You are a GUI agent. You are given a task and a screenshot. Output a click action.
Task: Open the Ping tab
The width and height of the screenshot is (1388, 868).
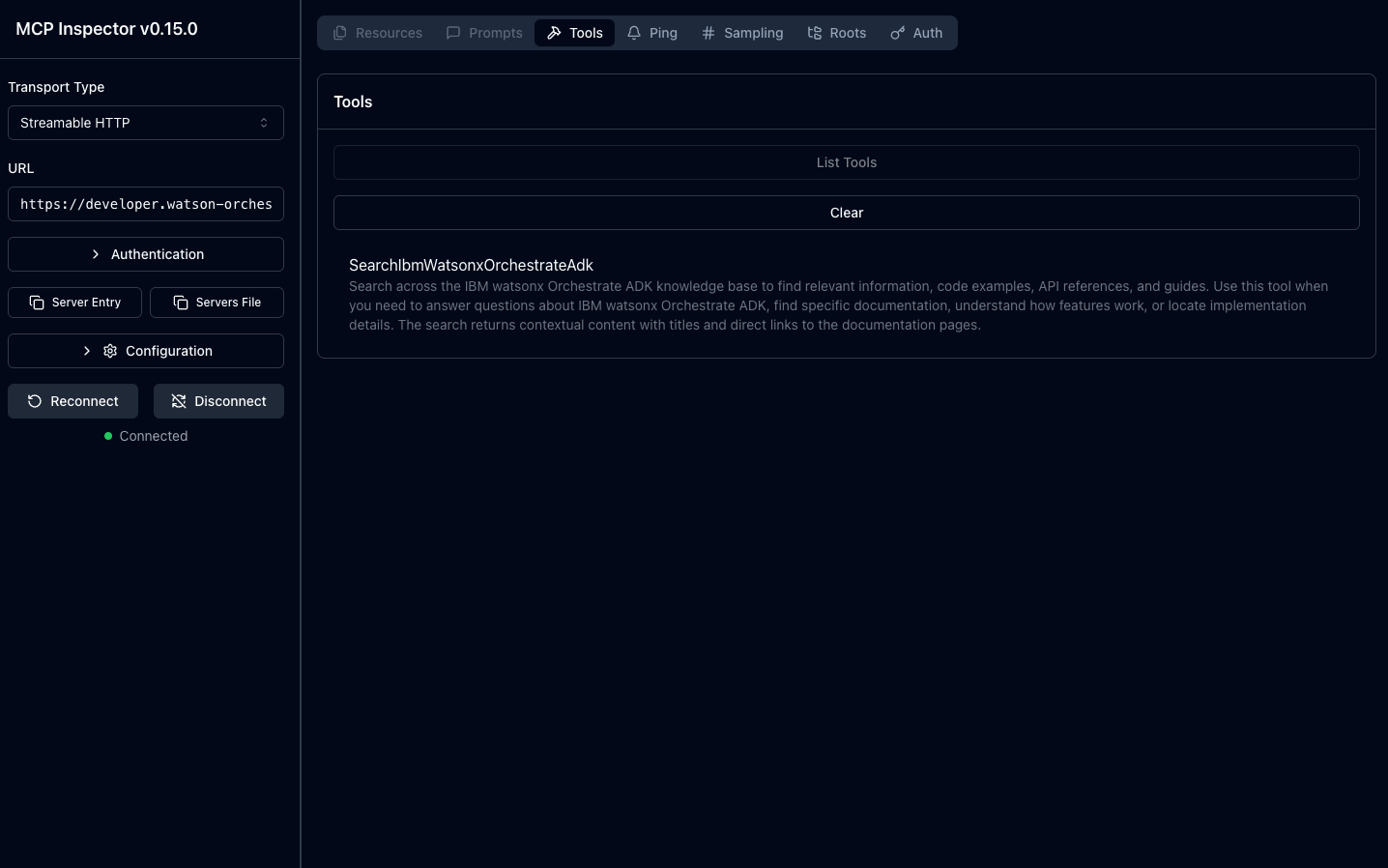coord(651,33)
